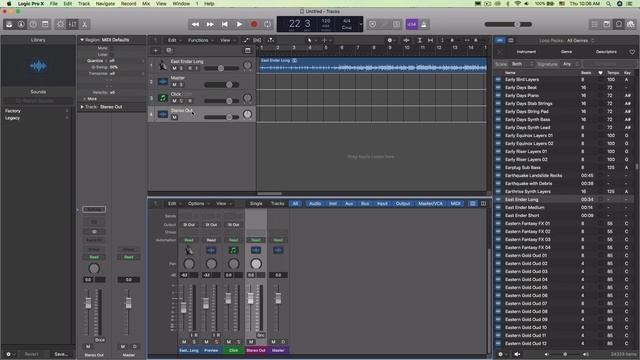The height and width of the screenshot is (360, 640).
Task: Toggle the purple Count-in button
Action: pos(411,24)
